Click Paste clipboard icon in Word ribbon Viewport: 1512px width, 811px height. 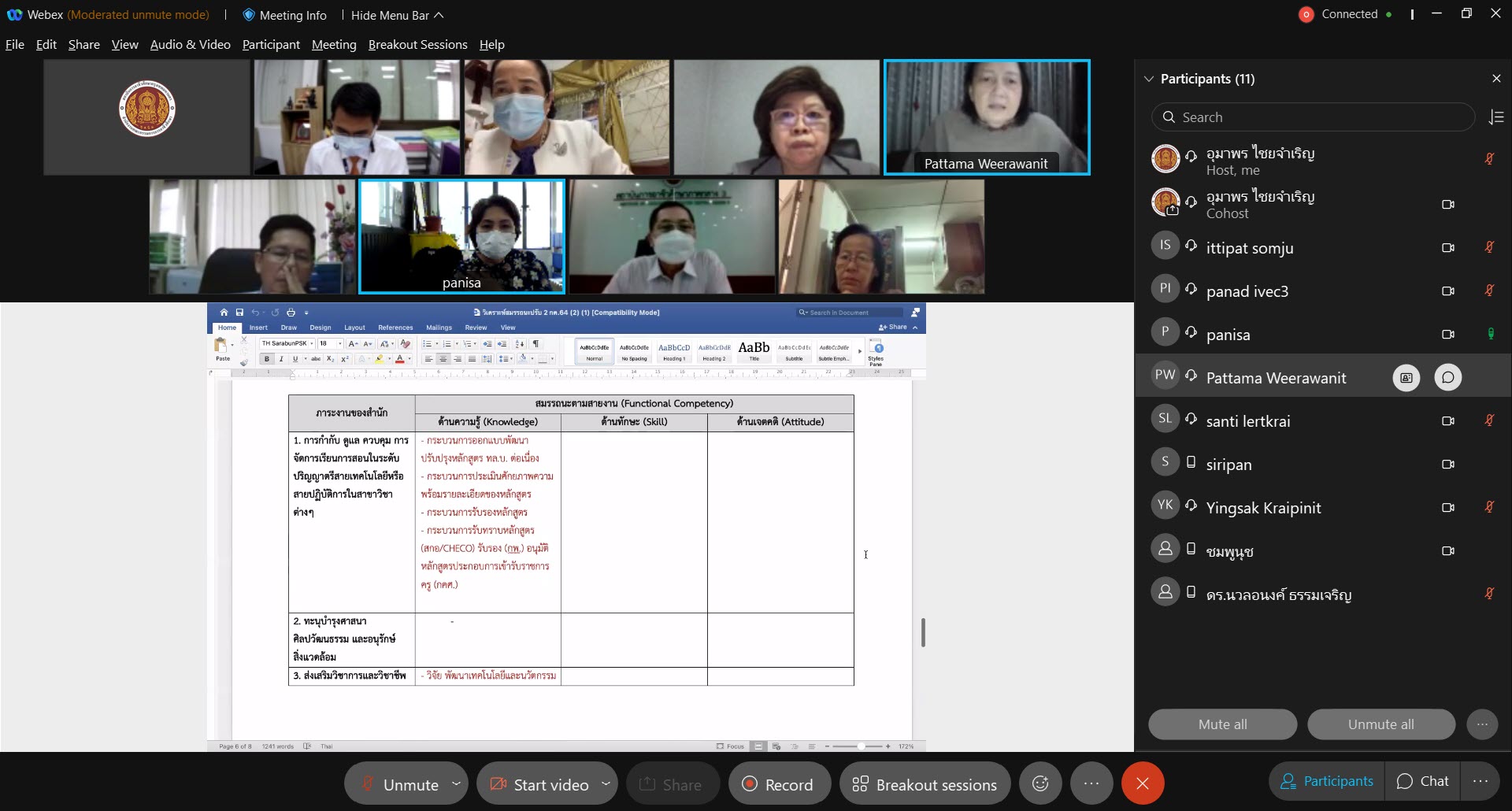click(220, 345)
